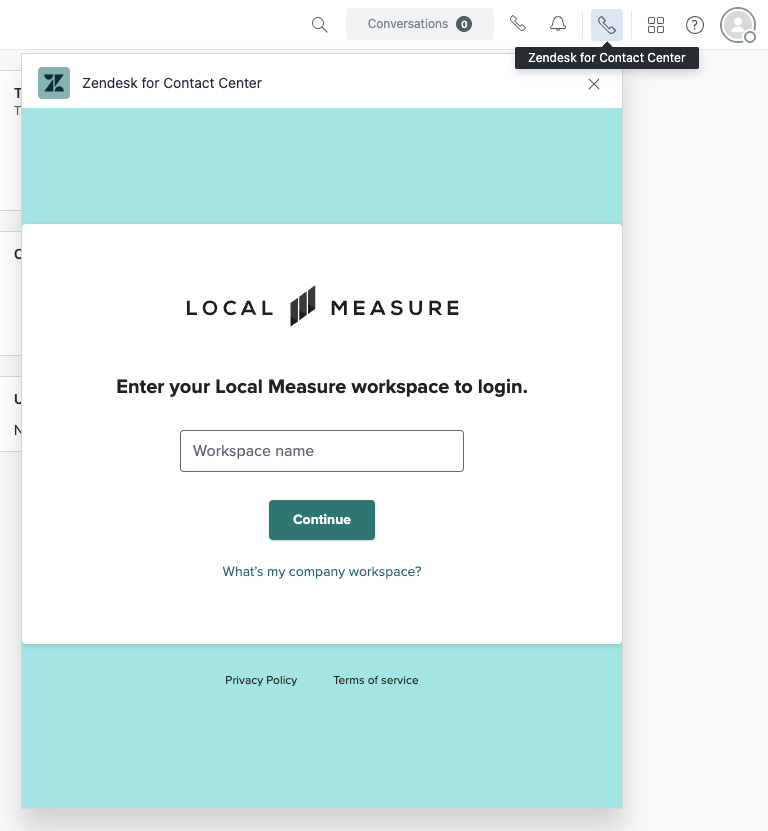Open the Privacy Policy link
The height and width of the screenshot is (831, 768).
coord(261,680)
